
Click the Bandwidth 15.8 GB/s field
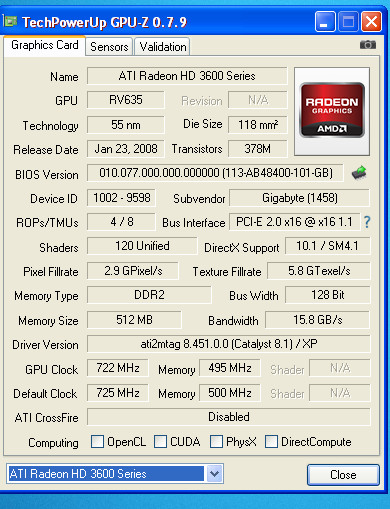(x=318, y=320)
